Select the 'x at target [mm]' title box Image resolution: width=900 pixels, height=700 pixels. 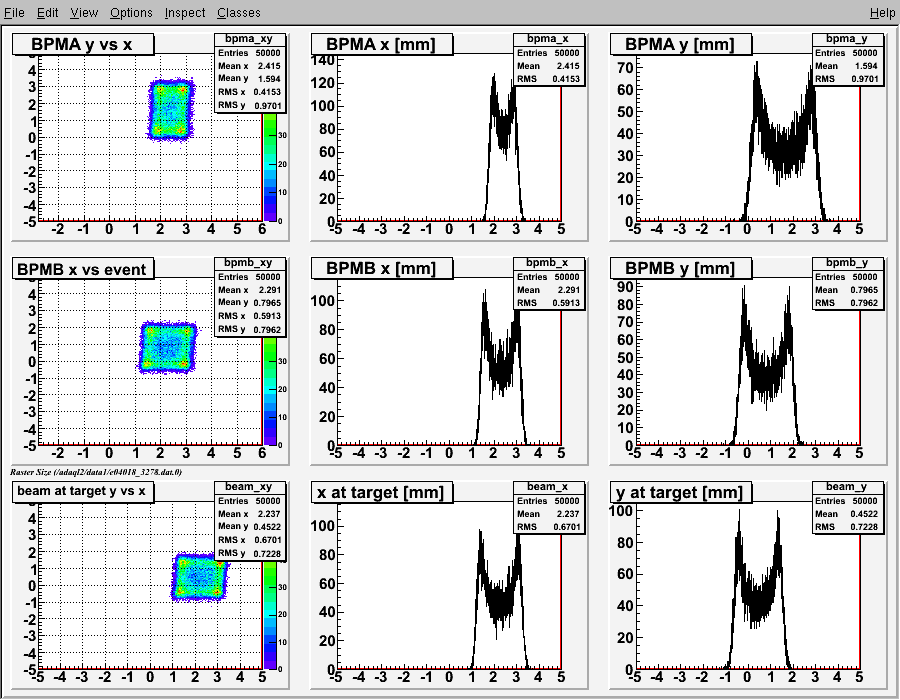382,492
